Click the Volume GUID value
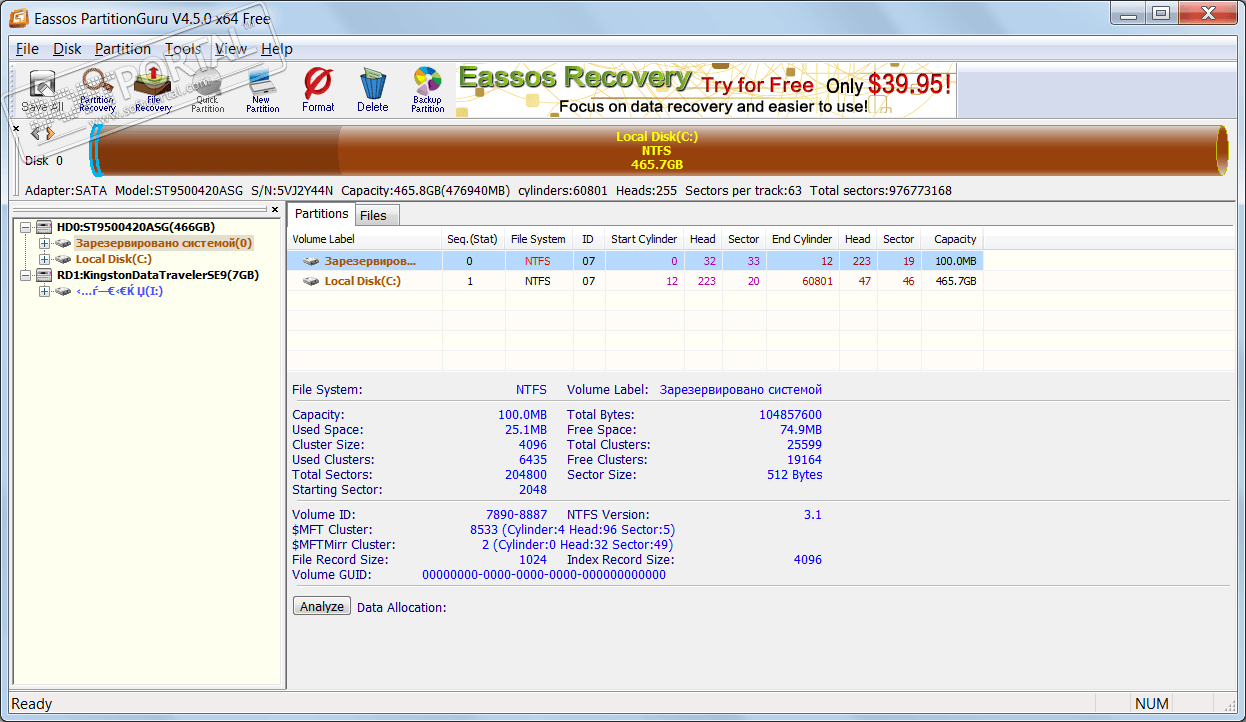1246x722 pixels. [x=544, y=575]
